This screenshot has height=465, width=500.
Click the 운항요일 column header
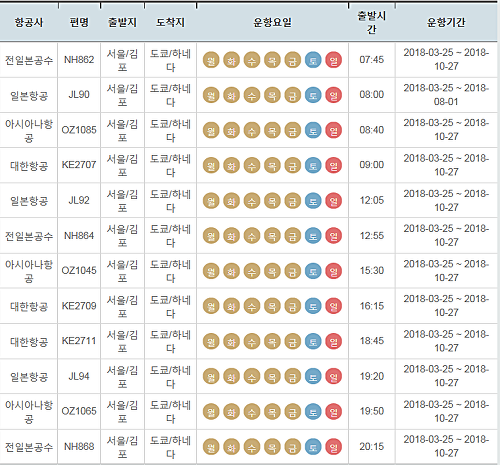tap(272, 22)
